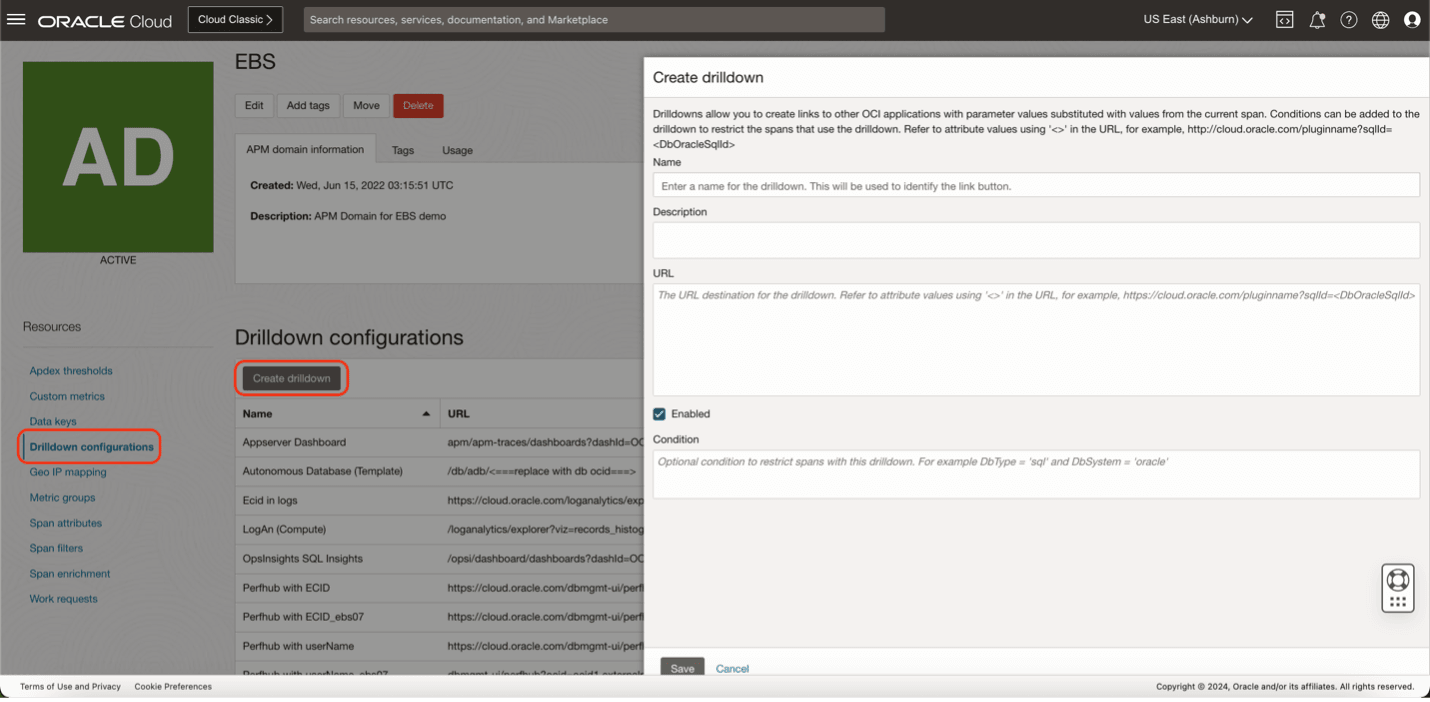Viewport: 1430px width, 702px height.
Task: Click the Cloud Classic button
Action: (x=235, y=20)
